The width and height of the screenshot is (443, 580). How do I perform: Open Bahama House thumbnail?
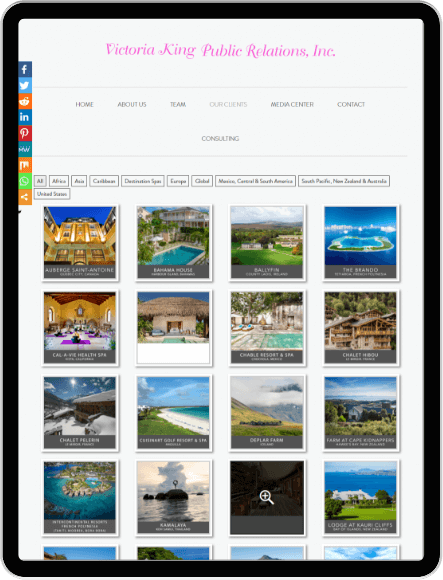tap(173, 243)
